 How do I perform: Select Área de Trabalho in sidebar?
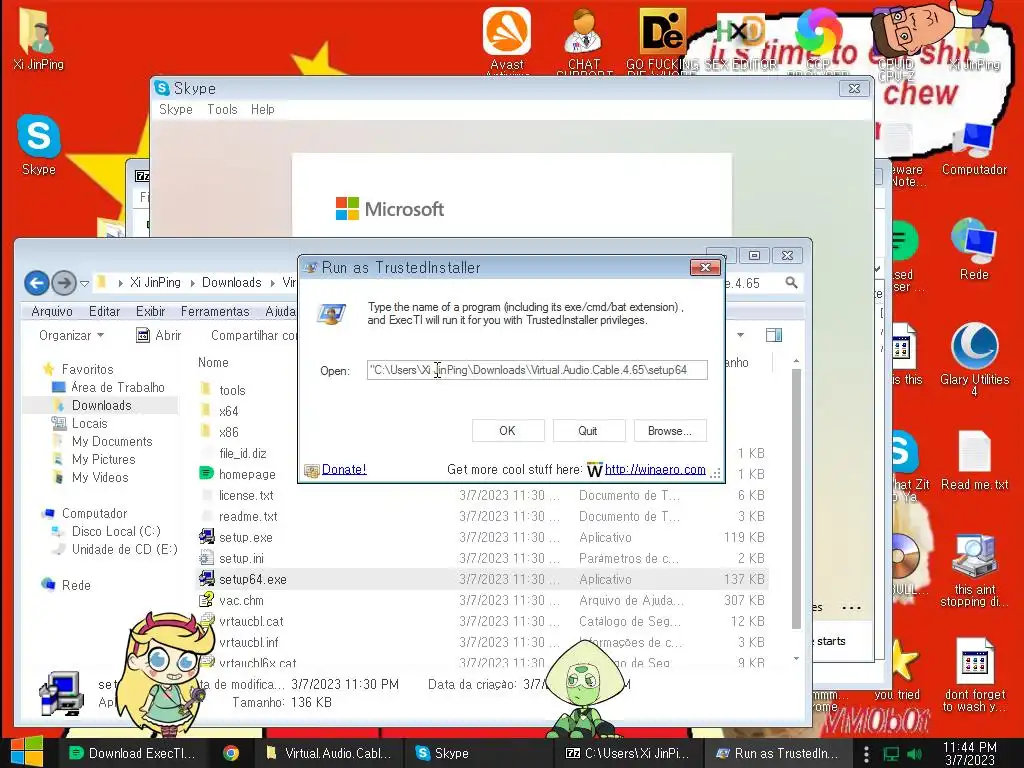pos(118,387)
